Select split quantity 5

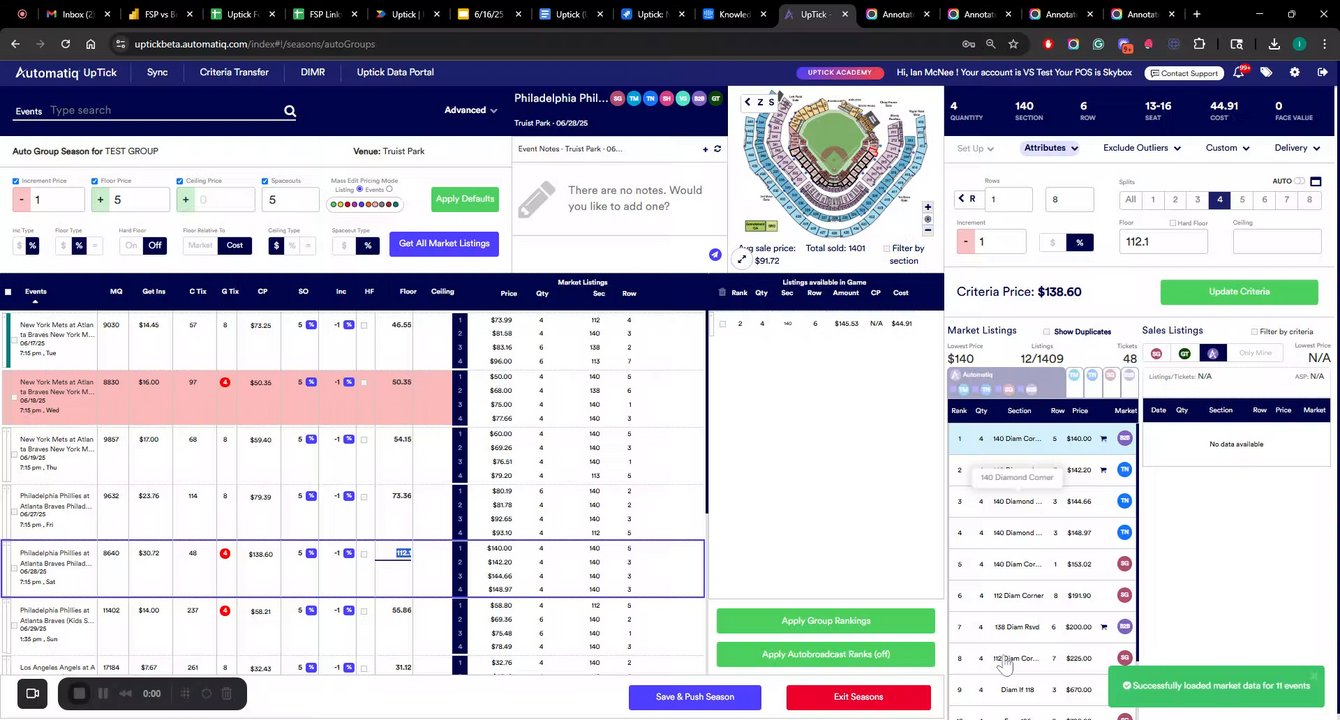tap(1242, 200)
